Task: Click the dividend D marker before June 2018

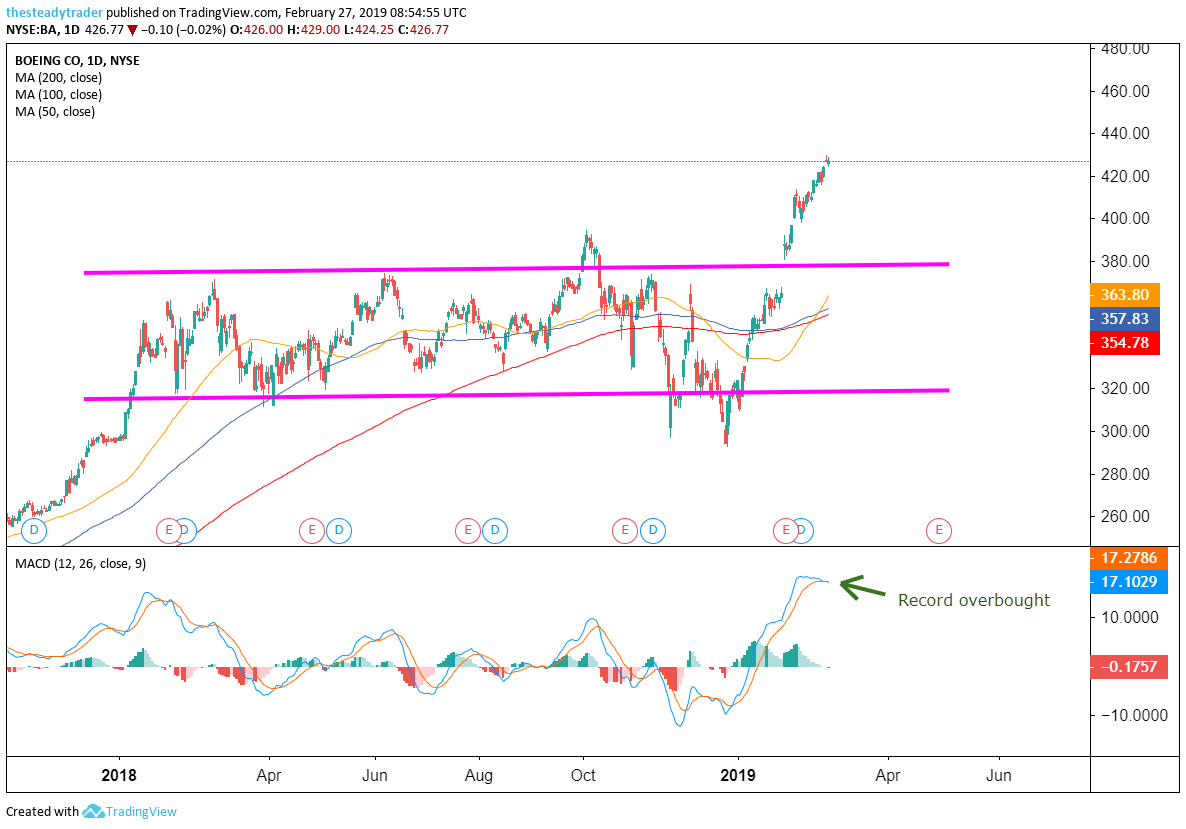Action: click(340, 530)
